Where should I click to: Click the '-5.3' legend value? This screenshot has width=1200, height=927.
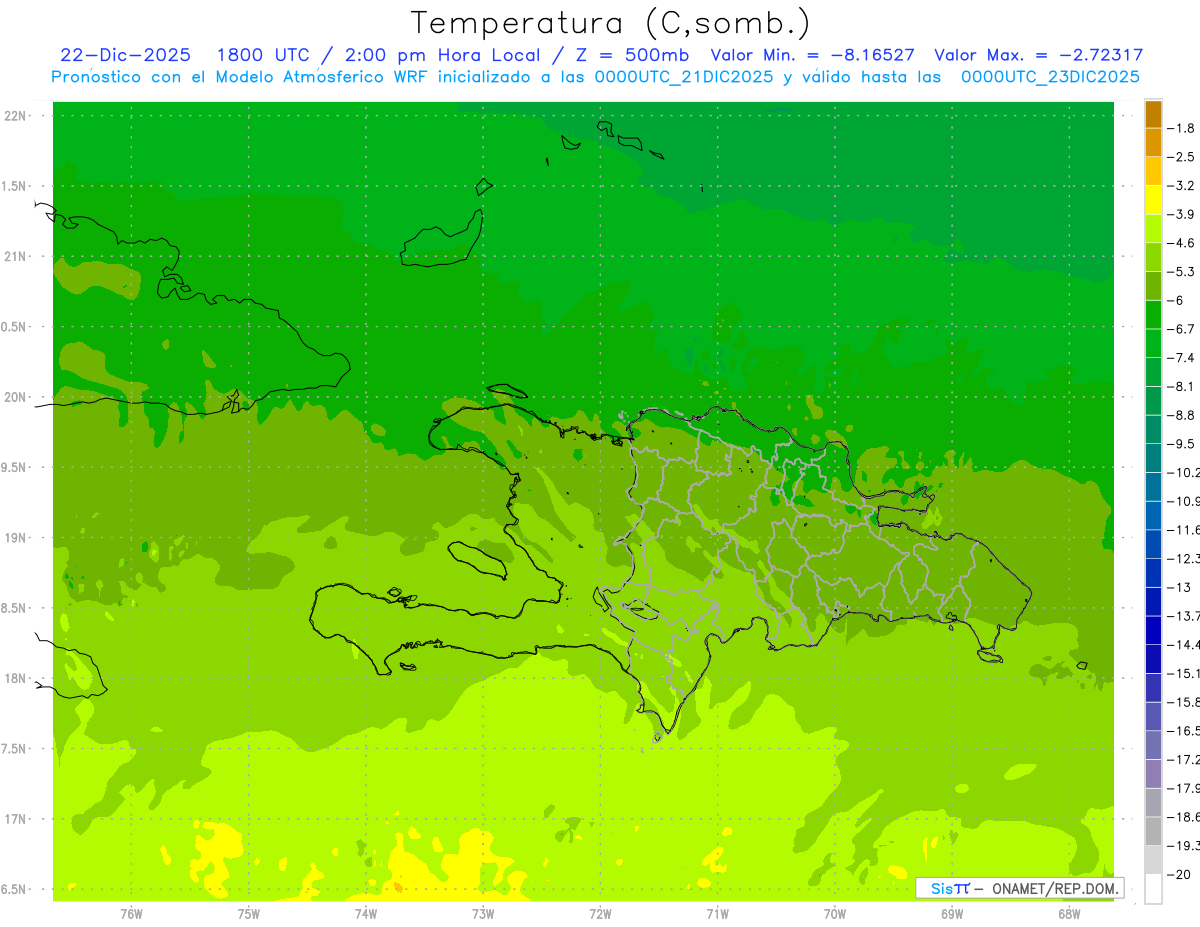tap(1182, 272)
